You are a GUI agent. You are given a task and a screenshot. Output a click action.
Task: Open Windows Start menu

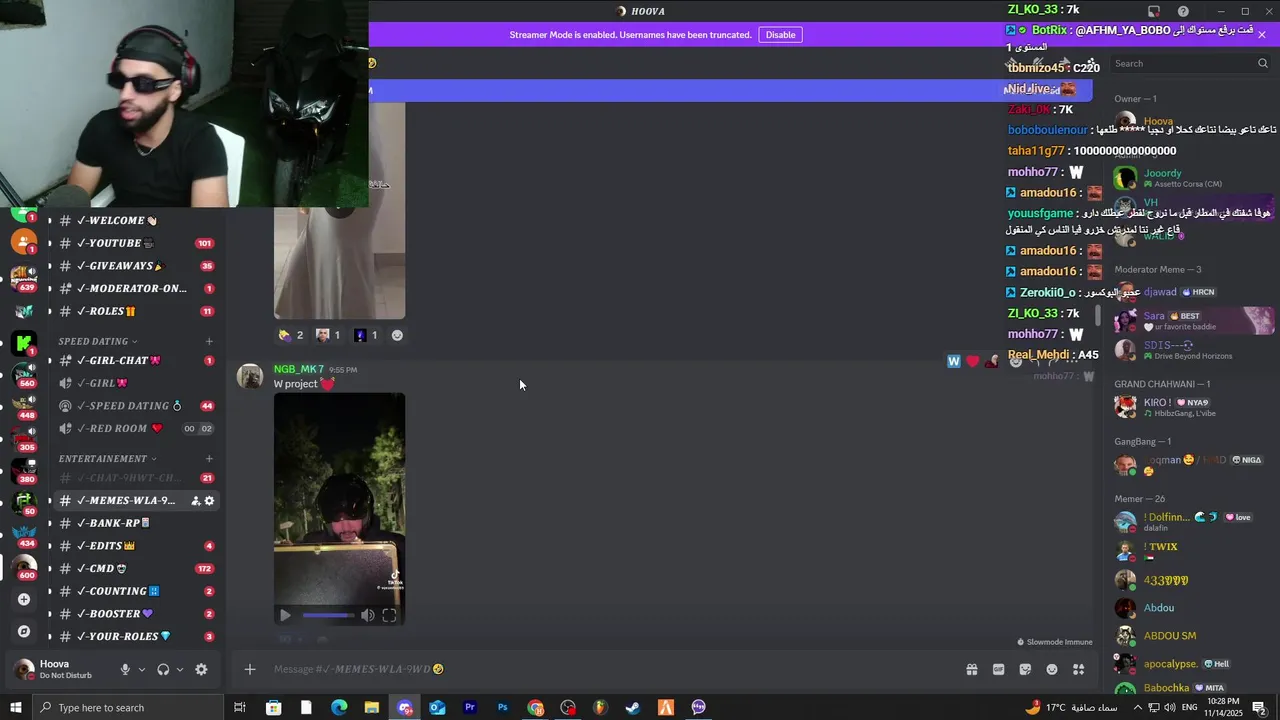(15, 707)
